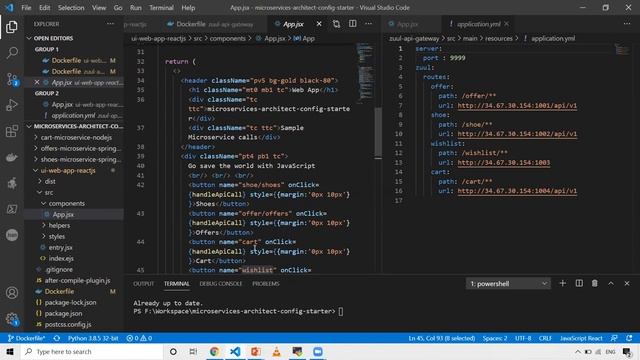Open VLC media player from taskbar
Viewport: 640px width, 360px height.
point(276,351)
